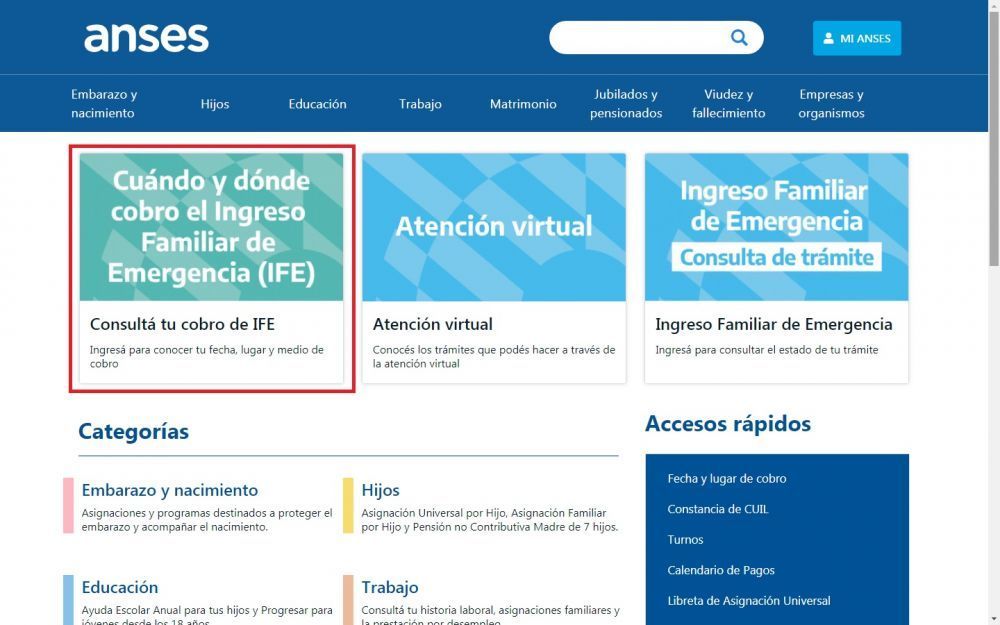Open MI ANSES with the person icon
The image size is (1000, 625).
coord(856,38)
